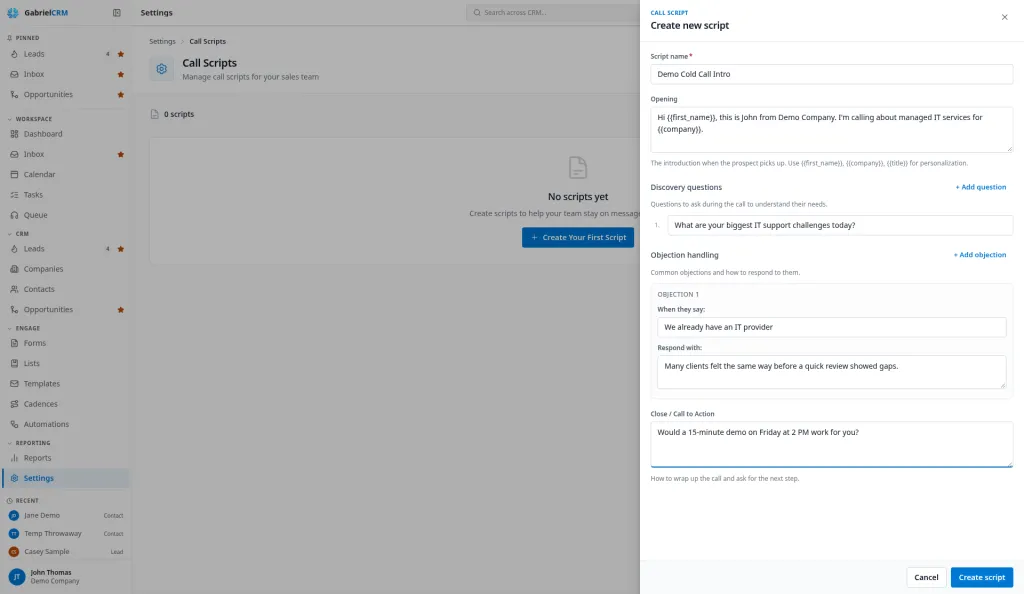1024x594 pixels.
Task: Focus the Search across CRM field
Action: [554, 12]
